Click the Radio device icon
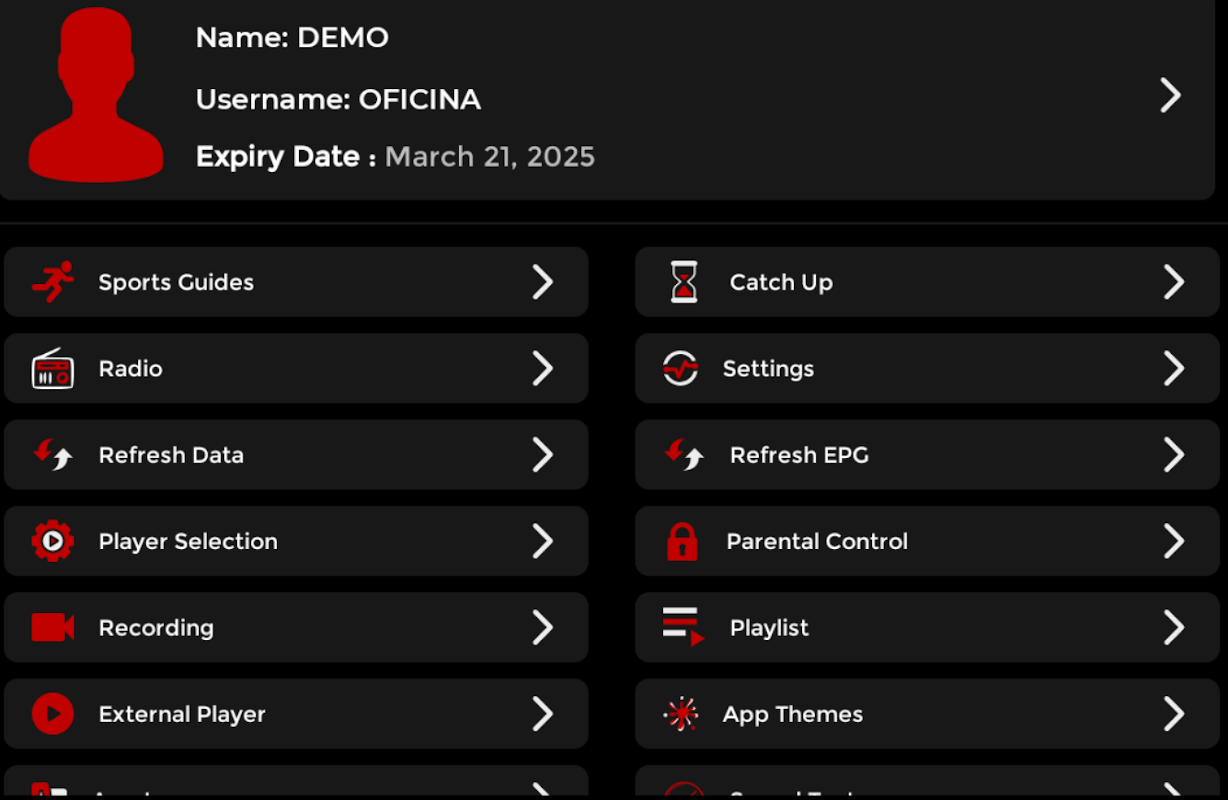The height and width of the screenshot is (800, 1228). click(52, 369)
